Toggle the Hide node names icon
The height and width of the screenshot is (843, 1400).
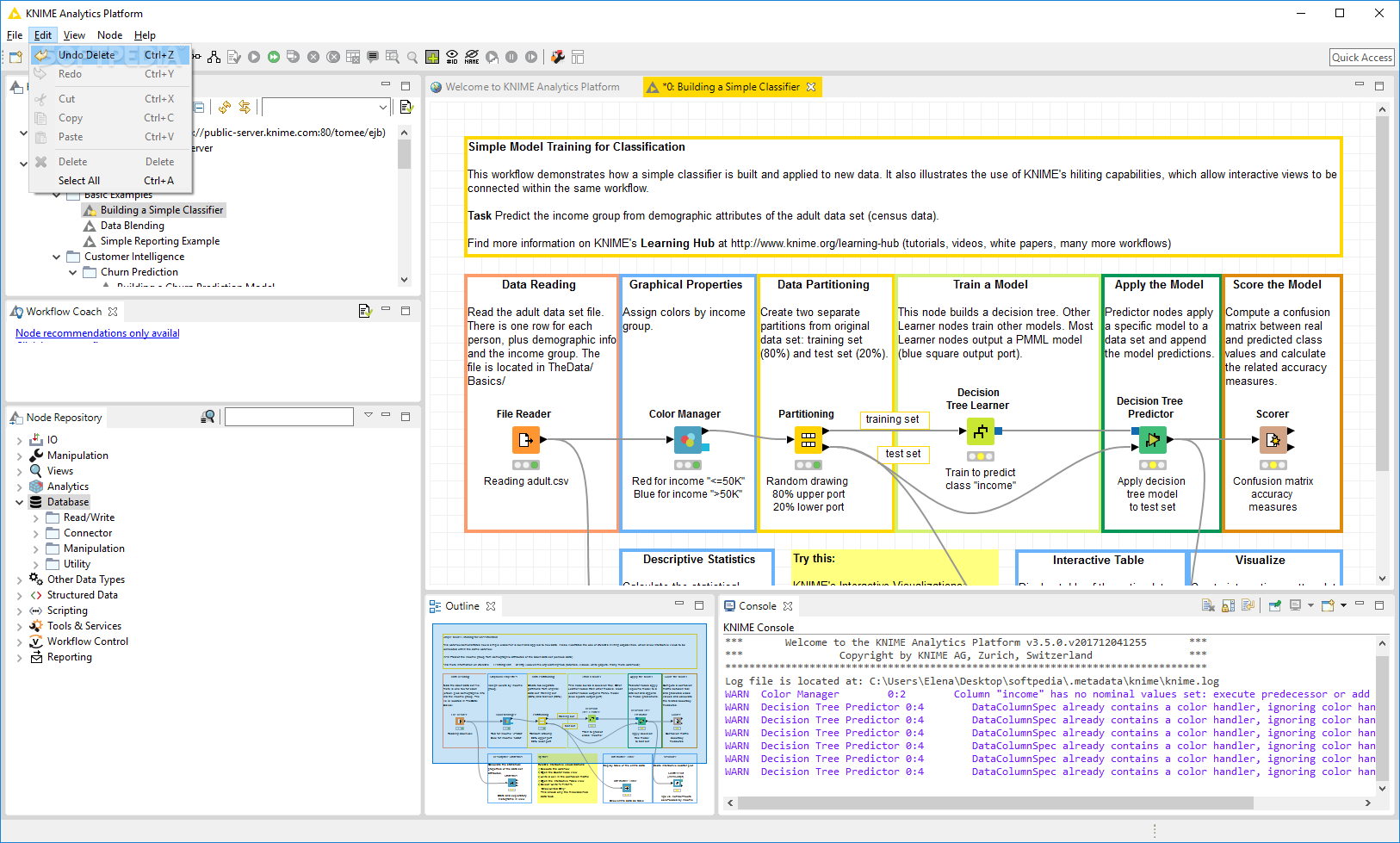point(472,57)
